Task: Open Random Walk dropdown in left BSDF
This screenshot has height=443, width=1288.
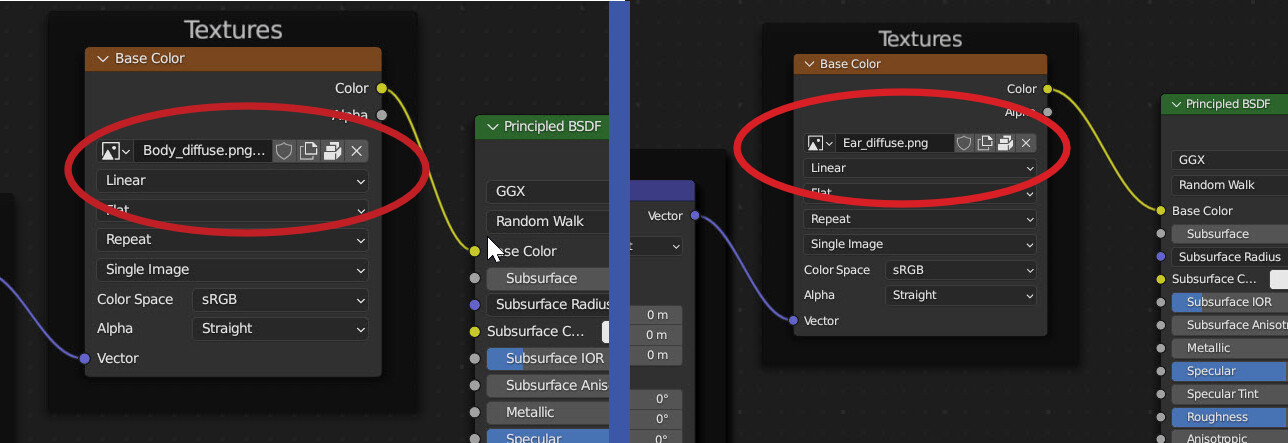Action: tap(548, 221)
